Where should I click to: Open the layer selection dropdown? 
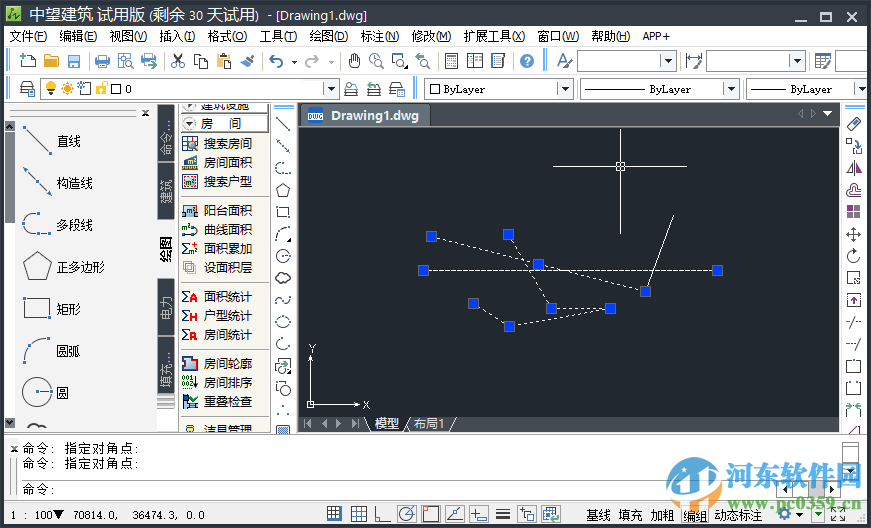(x=331, y=89)
